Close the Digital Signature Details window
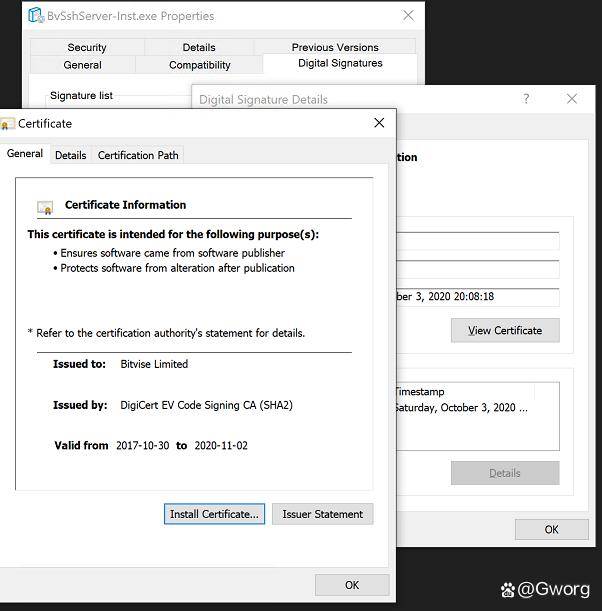602x611 pixels. [572, 99]
